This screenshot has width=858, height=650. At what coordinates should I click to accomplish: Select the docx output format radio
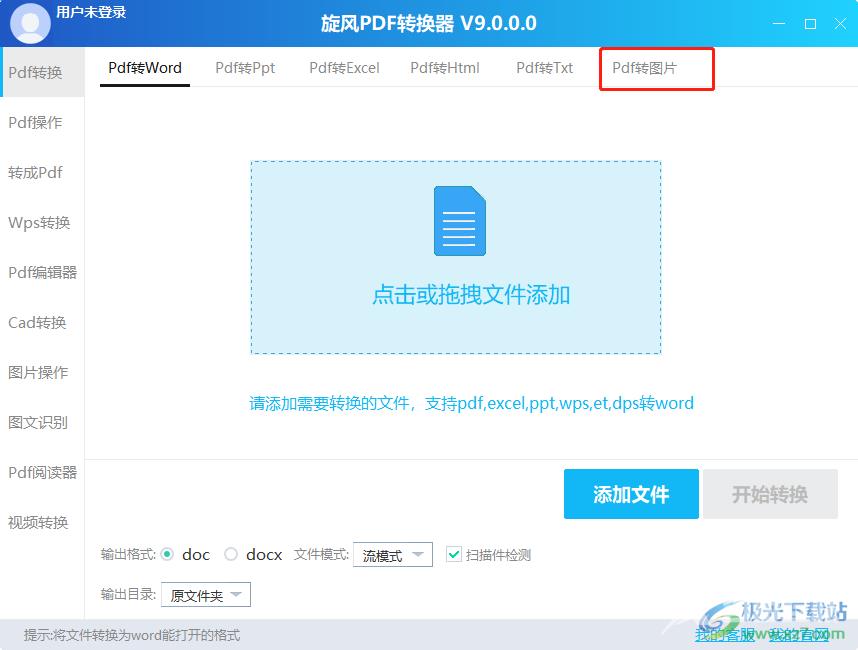[x=231, y=554]
